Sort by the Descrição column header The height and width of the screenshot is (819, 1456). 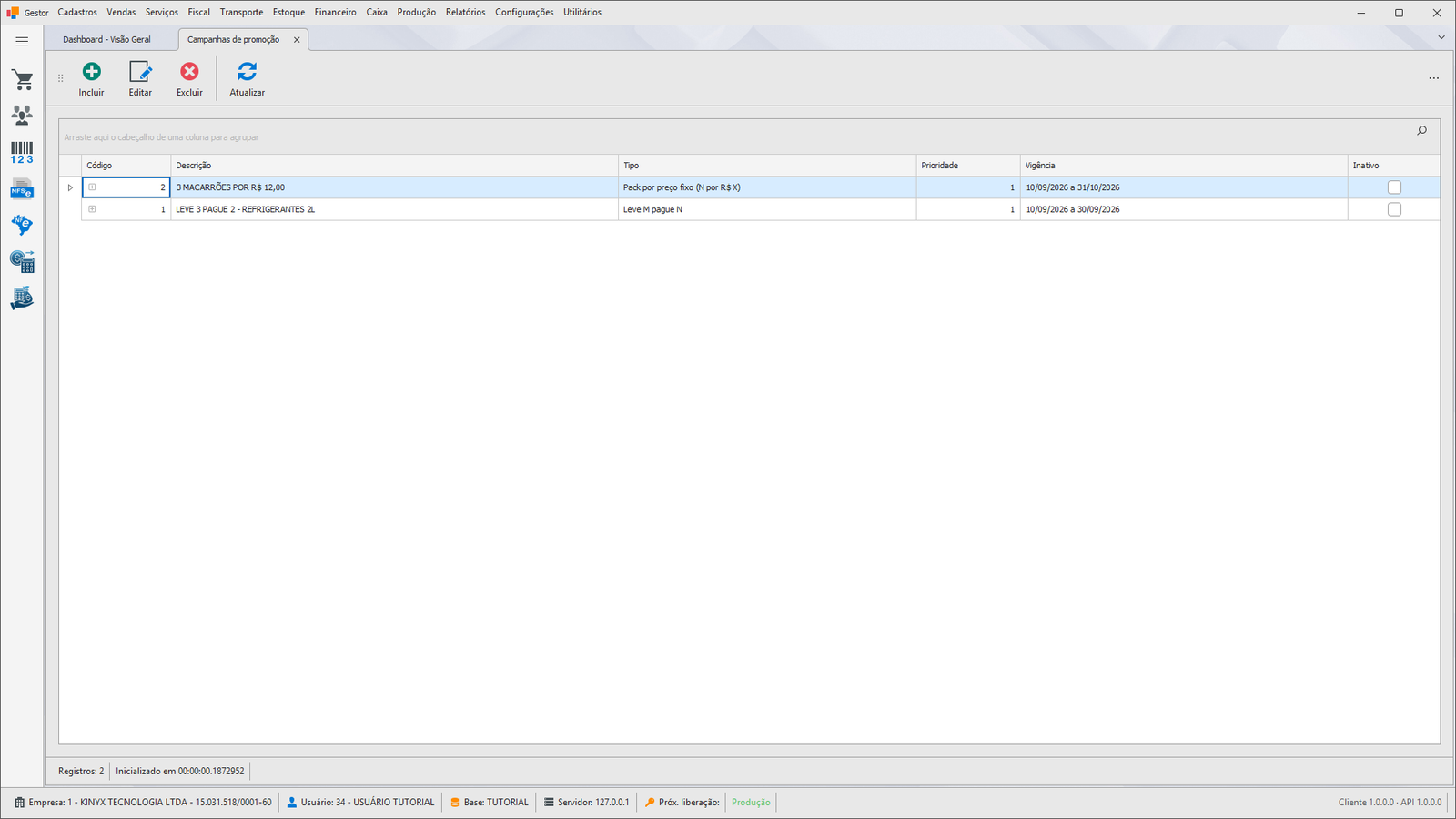pyautogui.click(x=394, y=166)
